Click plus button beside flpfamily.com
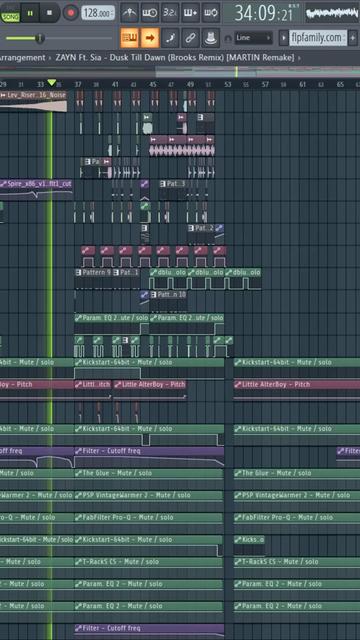Viewport: 360px width, 640px height. [x=352, y=38]
